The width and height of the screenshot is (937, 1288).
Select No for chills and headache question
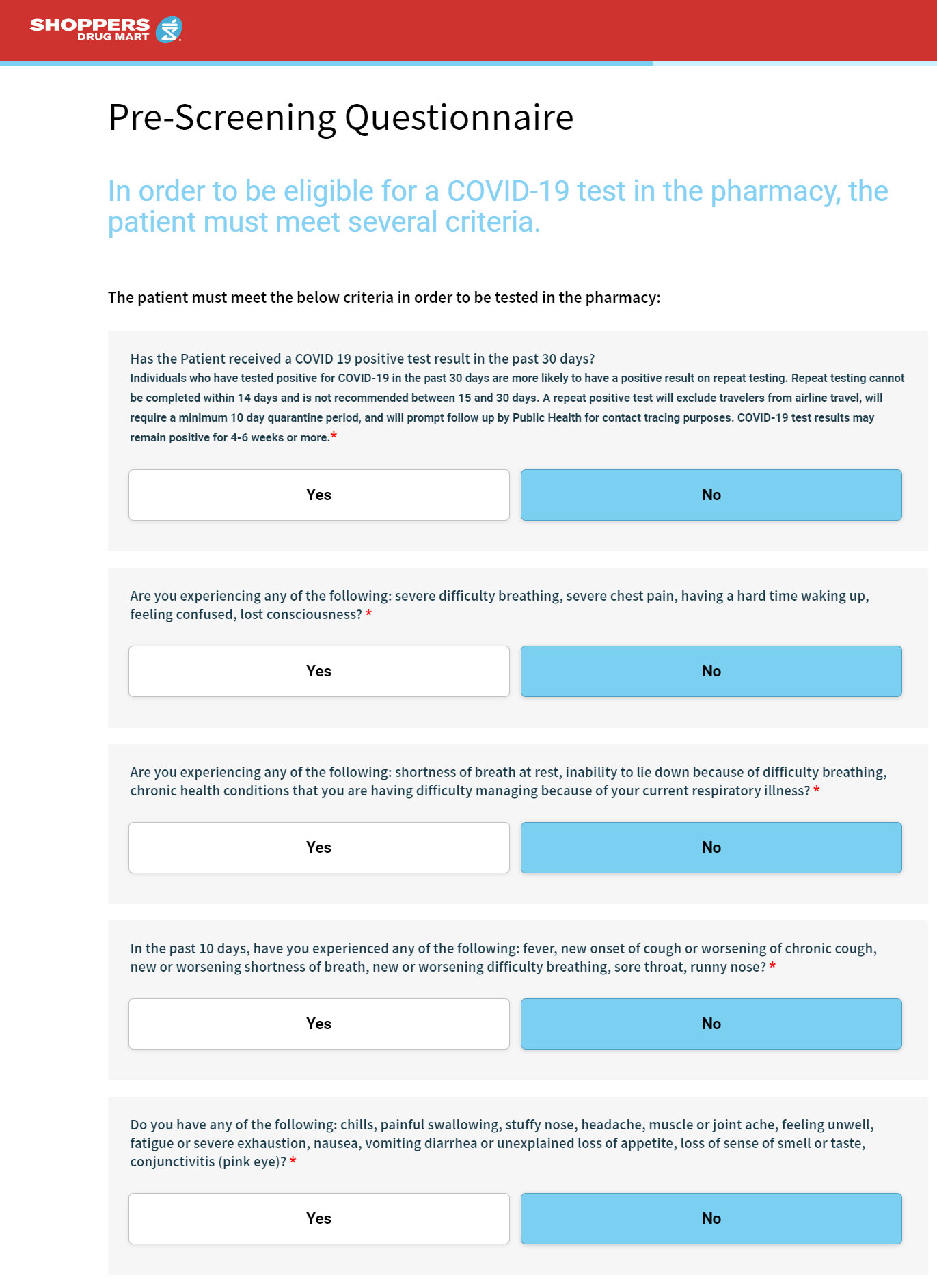[711, 1218]
